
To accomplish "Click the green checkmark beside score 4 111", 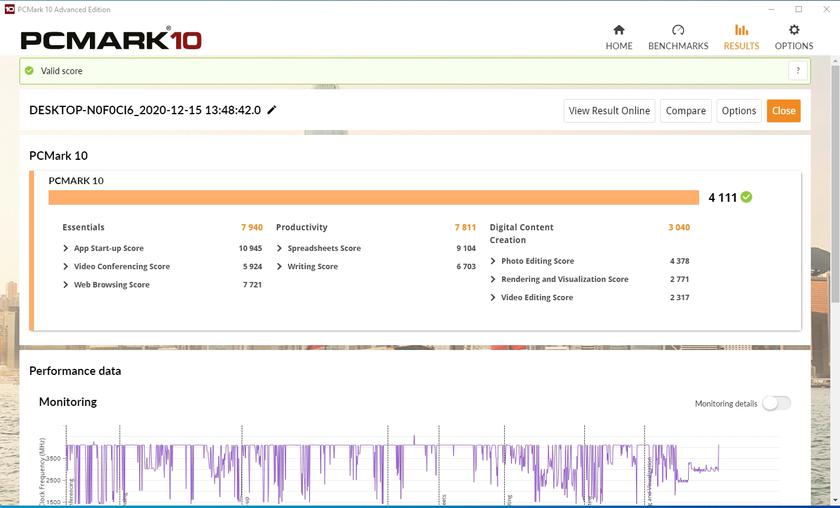I will pos(747,197).
